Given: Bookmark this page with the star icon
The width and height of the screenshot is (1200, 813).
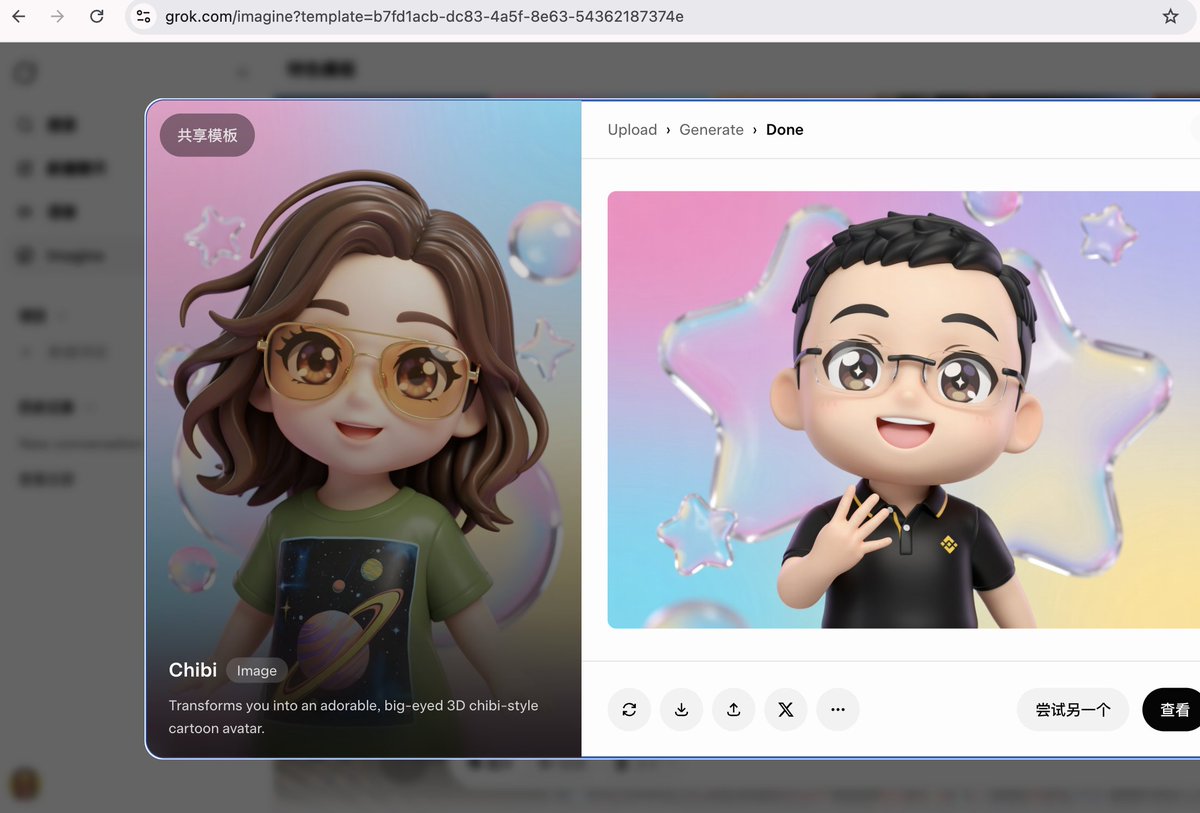Looking at the screenshot, I should point(1170,16).
